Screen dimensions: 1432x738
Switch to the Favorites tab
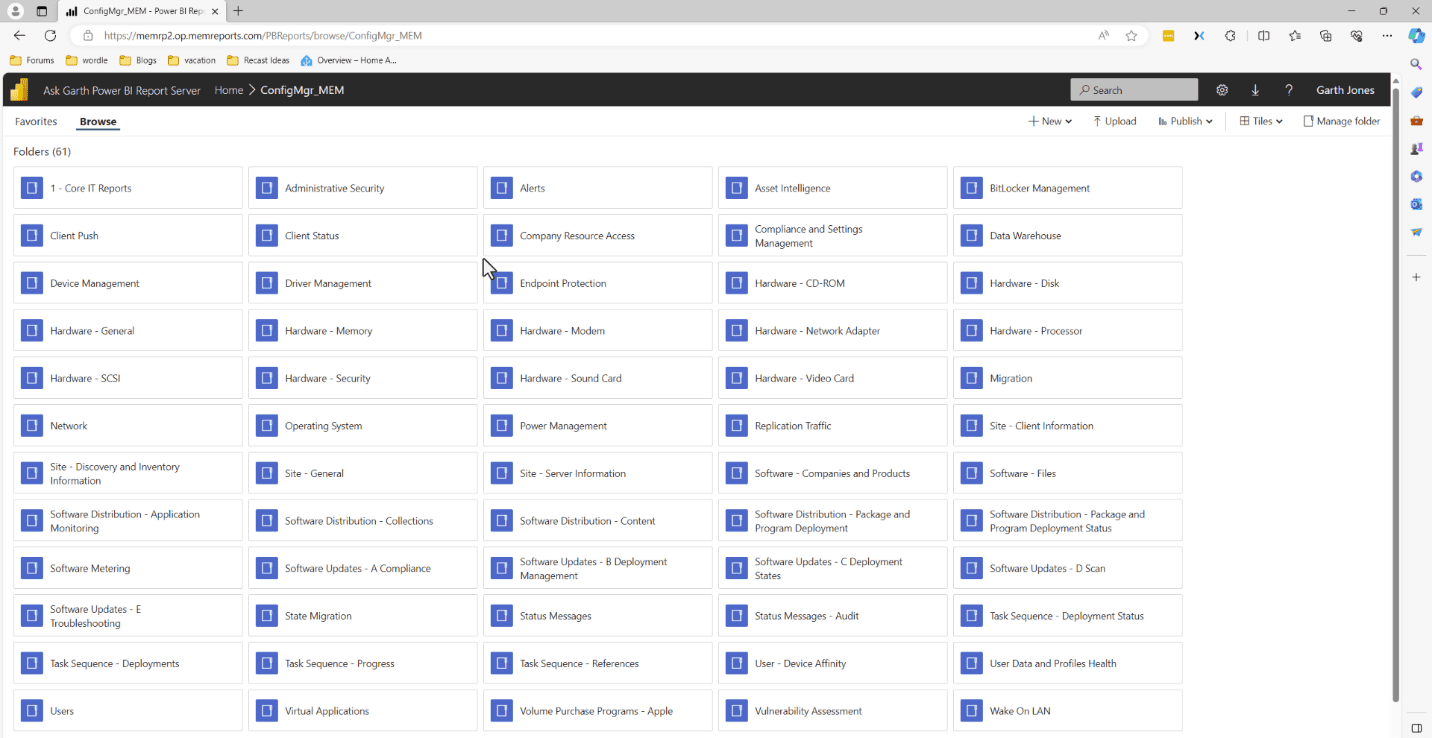(x=36, y=121)
